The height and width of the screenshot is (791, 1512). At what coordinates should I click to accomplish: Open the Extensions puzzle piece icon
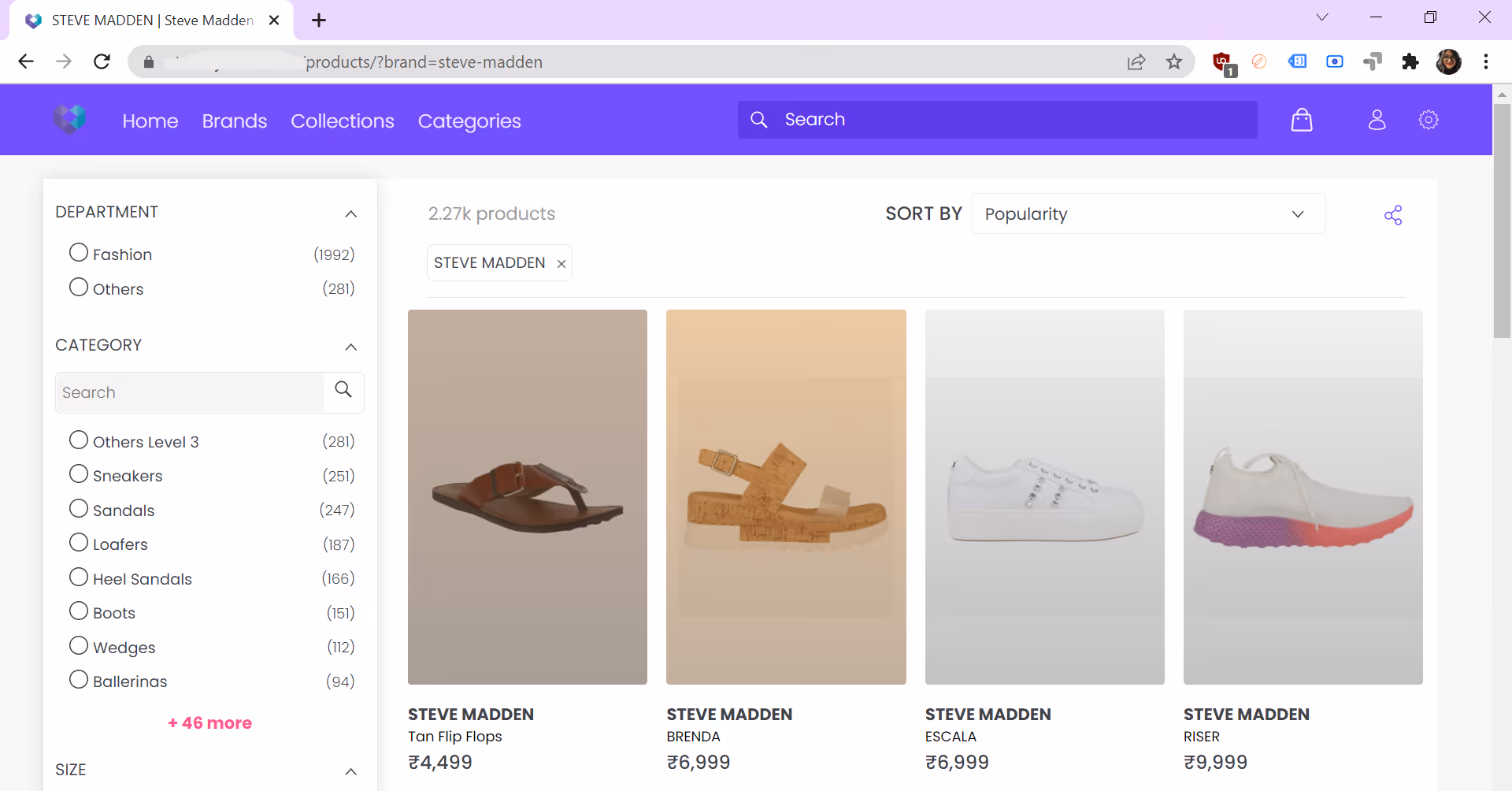(1410, 61)
